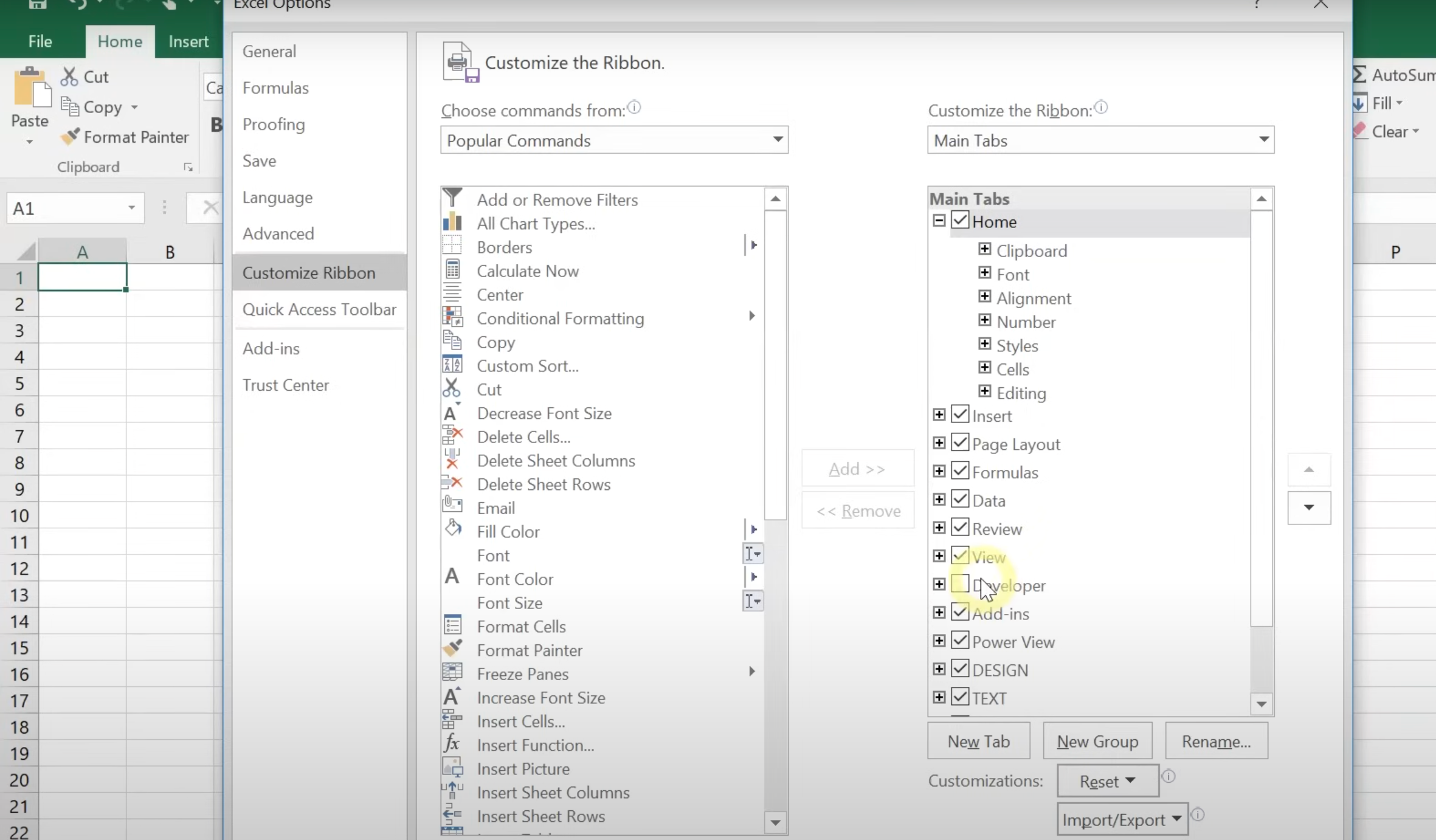Open the Choose commands from dropdown

[614, 140]
